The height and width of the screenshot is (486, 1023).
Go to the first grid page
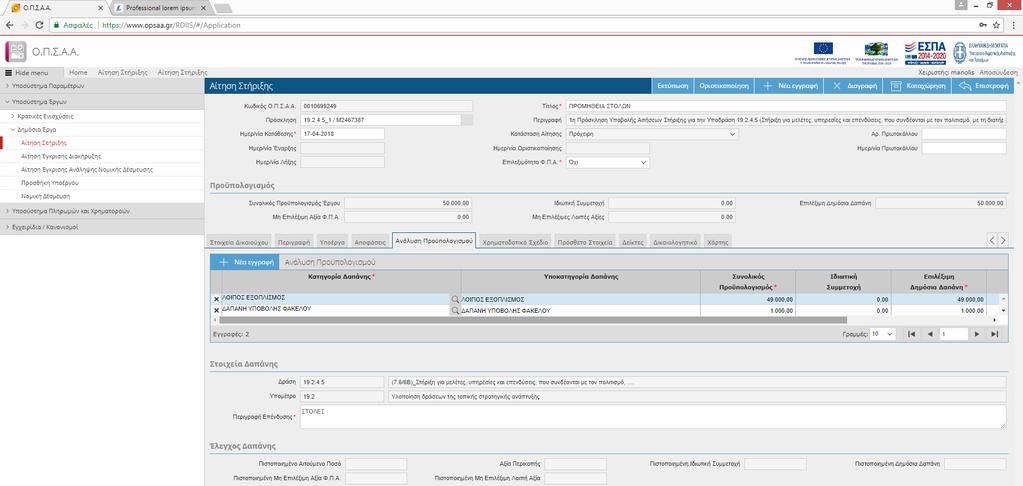(913, 334)
